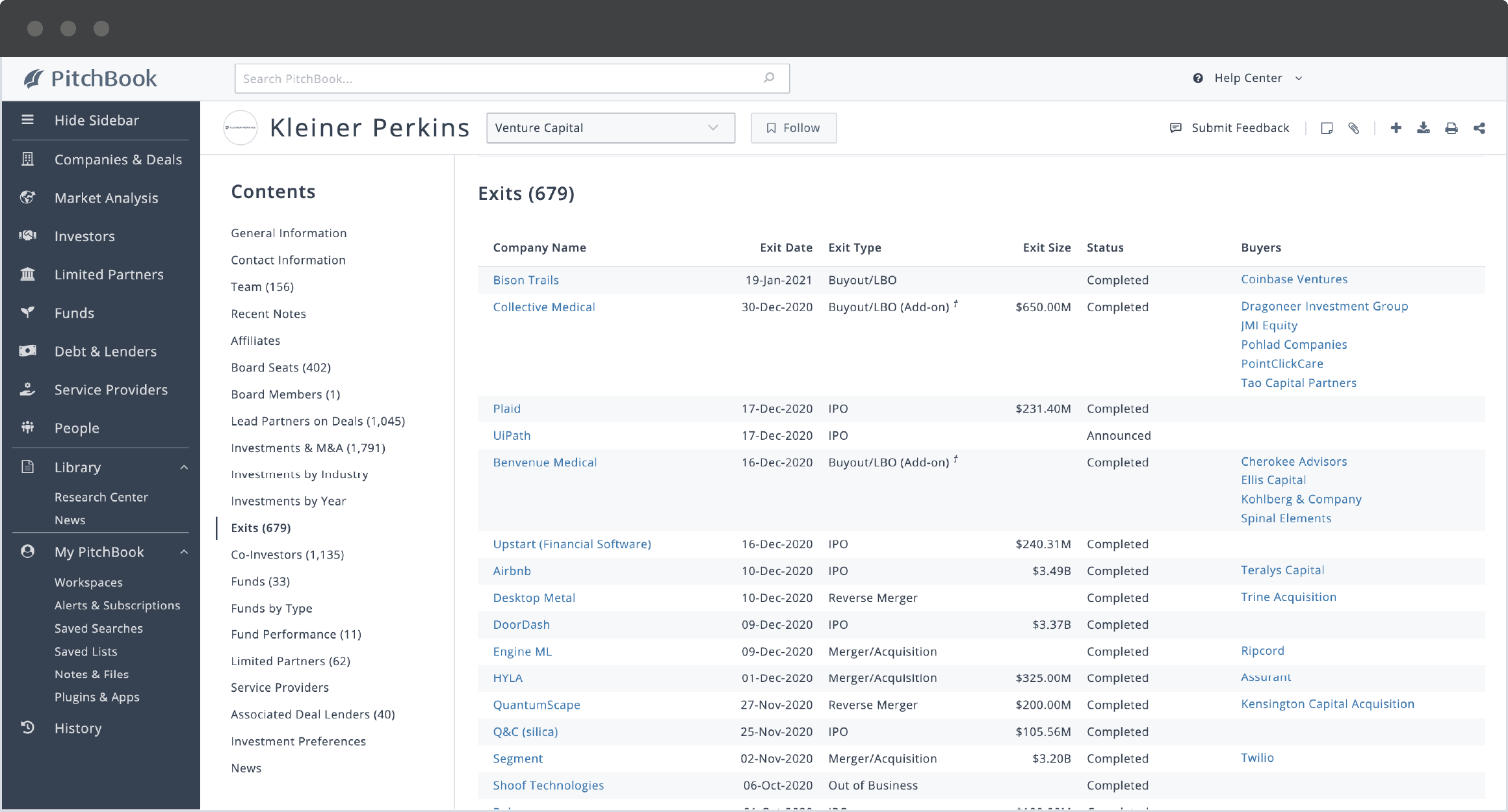Viewport: 1508px width, 812px height.
Task: Click the General Information contents link
Action: coord(288,233)
